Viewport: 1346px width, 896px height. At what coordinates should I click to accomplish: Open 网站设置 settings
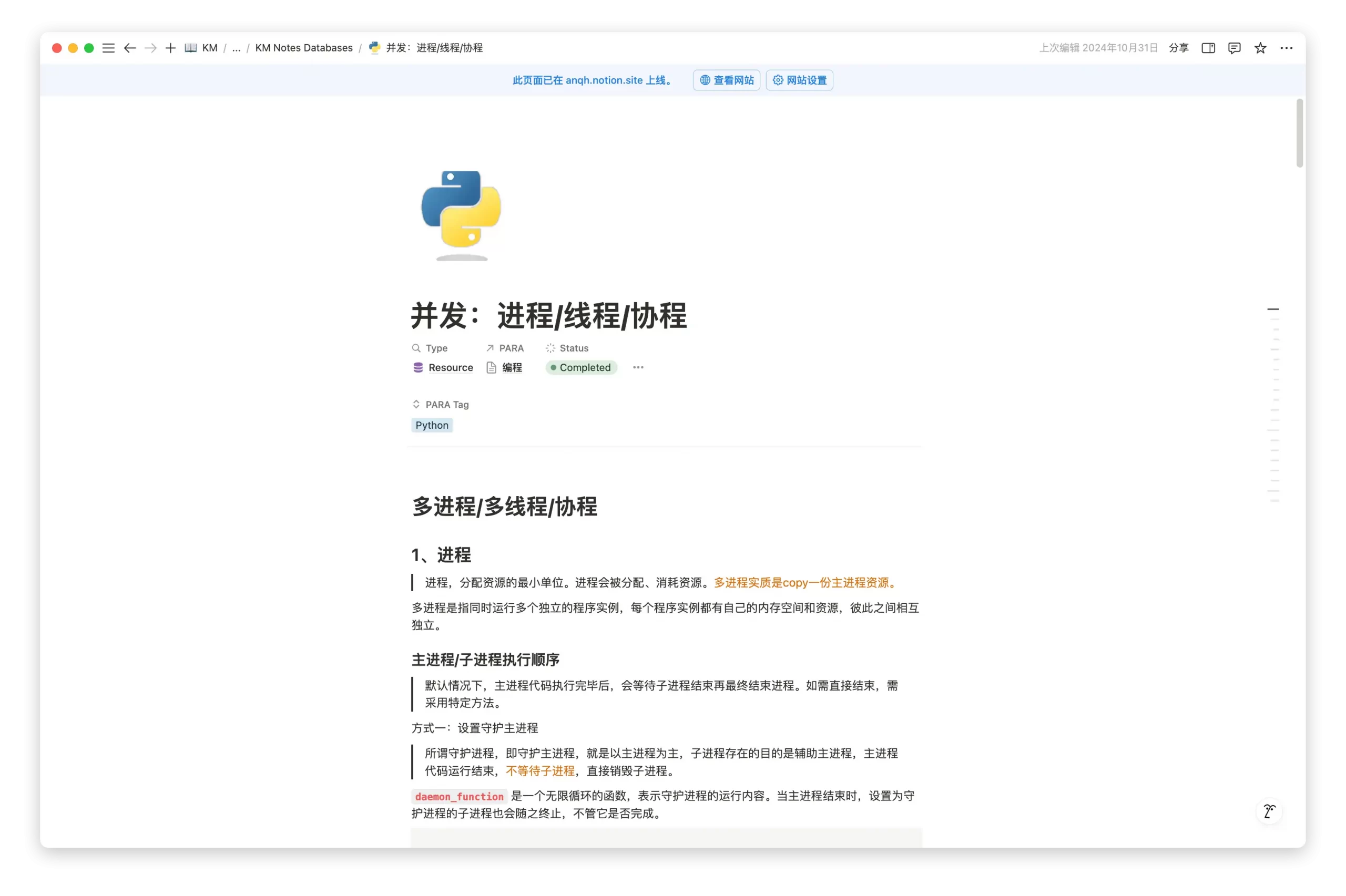click(x=799, y=80)
